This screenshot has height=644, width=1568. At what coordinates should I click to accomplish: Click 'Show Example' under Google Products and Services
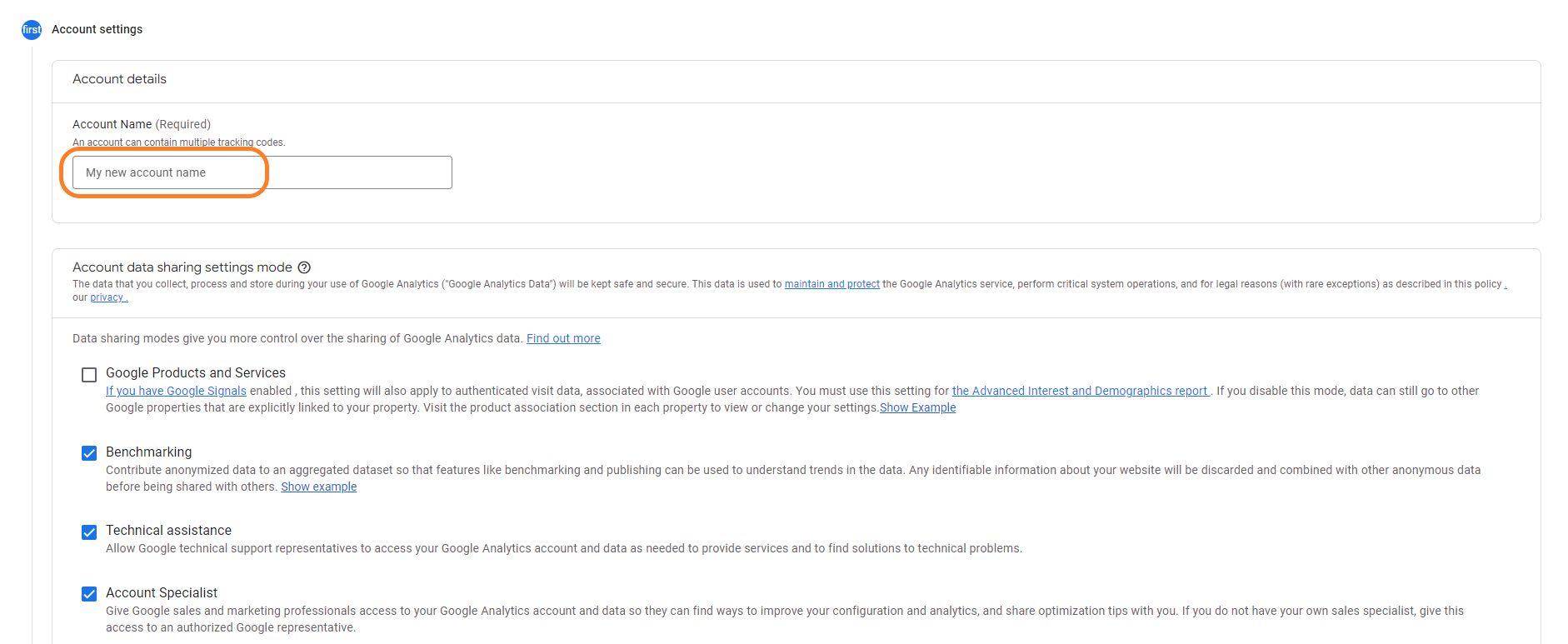point(917,407)
